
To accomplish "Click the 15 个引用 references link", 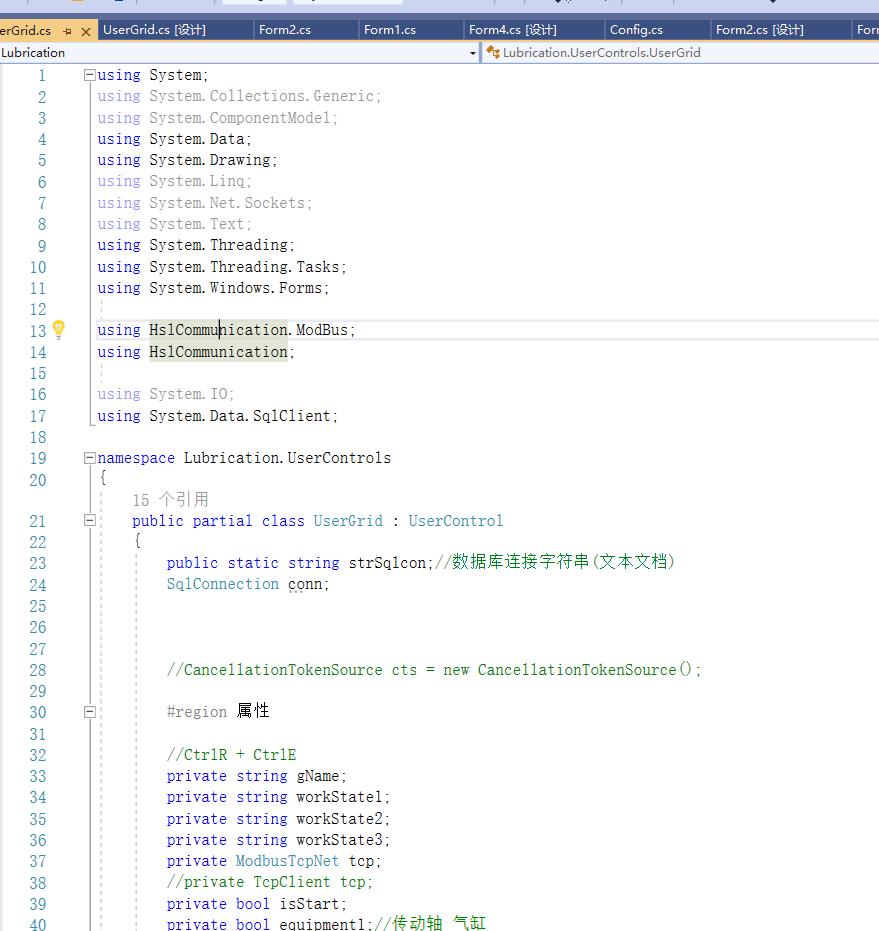I will point(170,499).
